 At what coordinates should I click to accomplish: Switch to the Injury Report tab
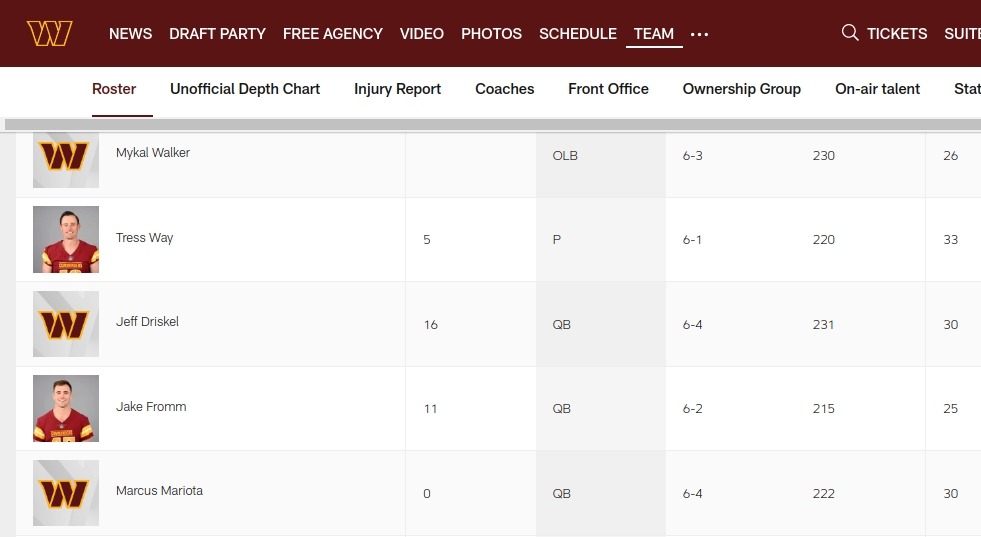397,89
